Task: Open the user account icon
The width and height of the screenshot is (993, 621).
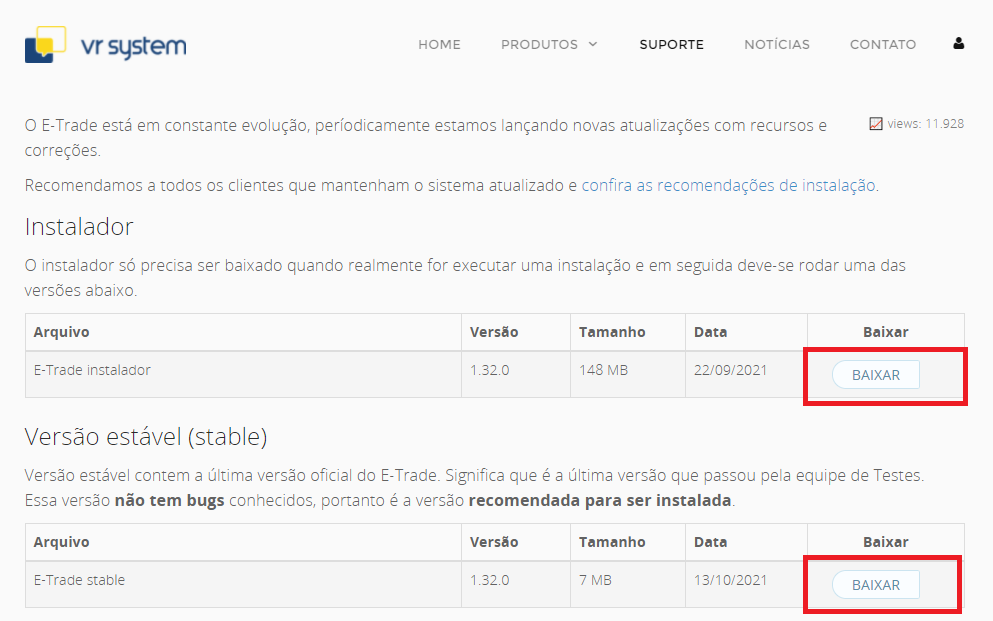Action: [x=958, y=44]
